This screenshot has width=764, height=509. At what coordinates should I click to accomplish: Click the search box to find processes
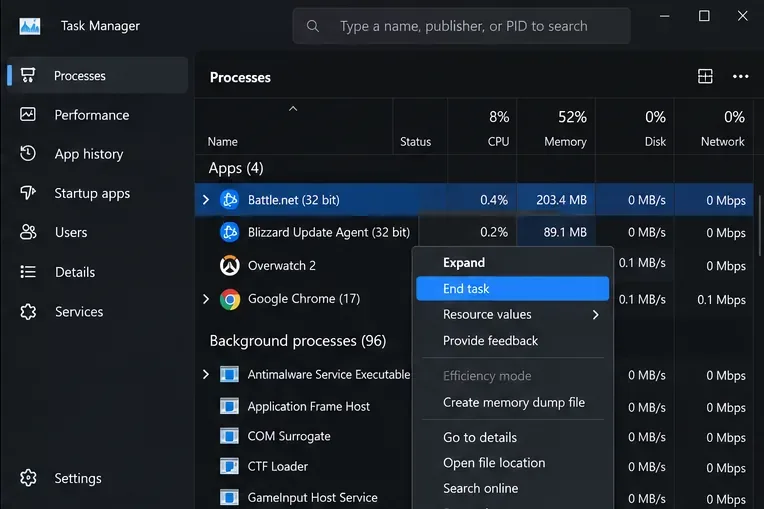point(461,26)
